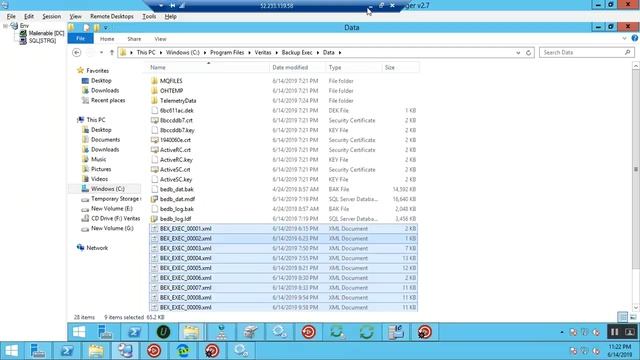
Task: Collapse the Env tree node
Action: point(5,26)
